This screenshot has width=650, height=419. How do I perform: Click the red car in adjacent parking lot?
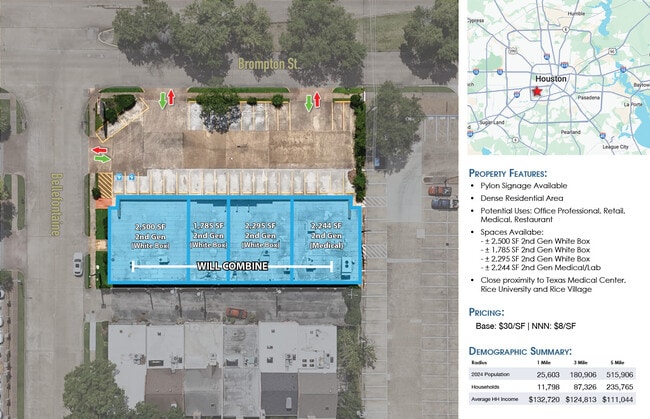click(438, 190)
